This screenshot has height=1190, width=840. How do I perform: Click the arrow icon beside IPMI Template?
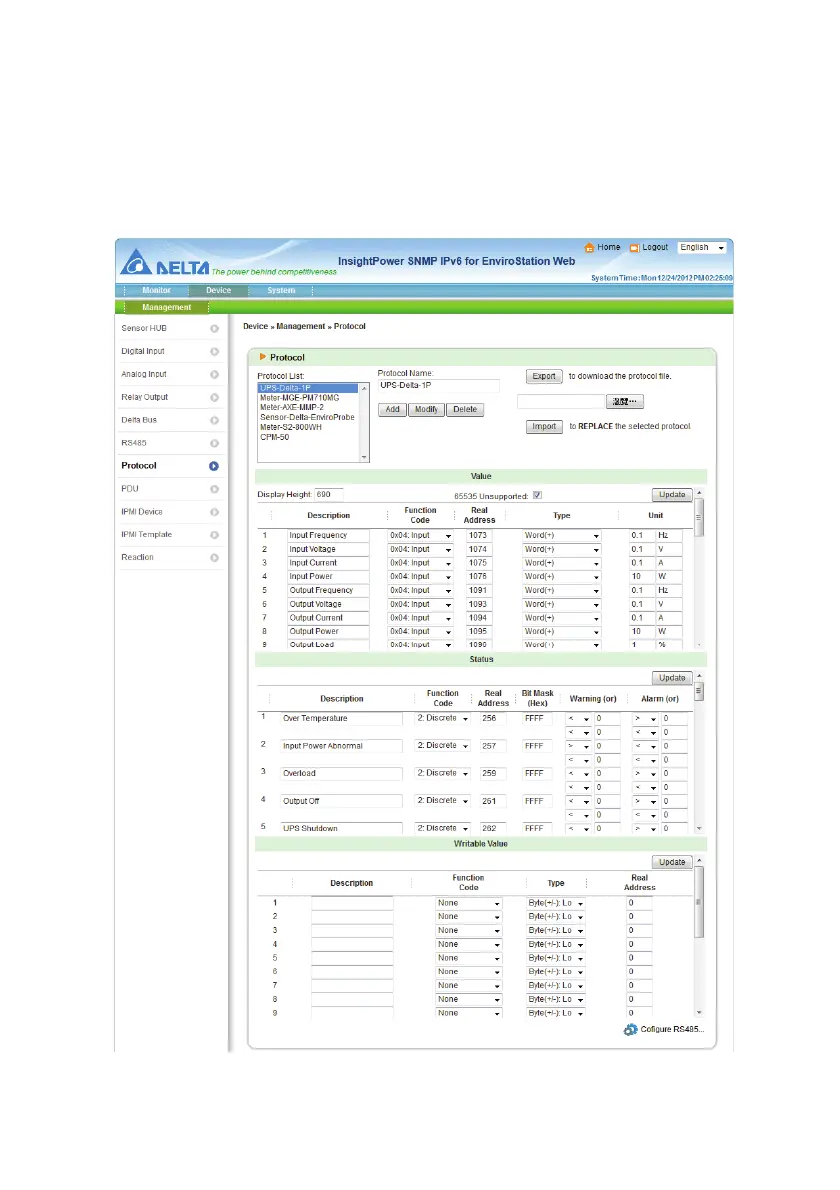tap(214, 535)
